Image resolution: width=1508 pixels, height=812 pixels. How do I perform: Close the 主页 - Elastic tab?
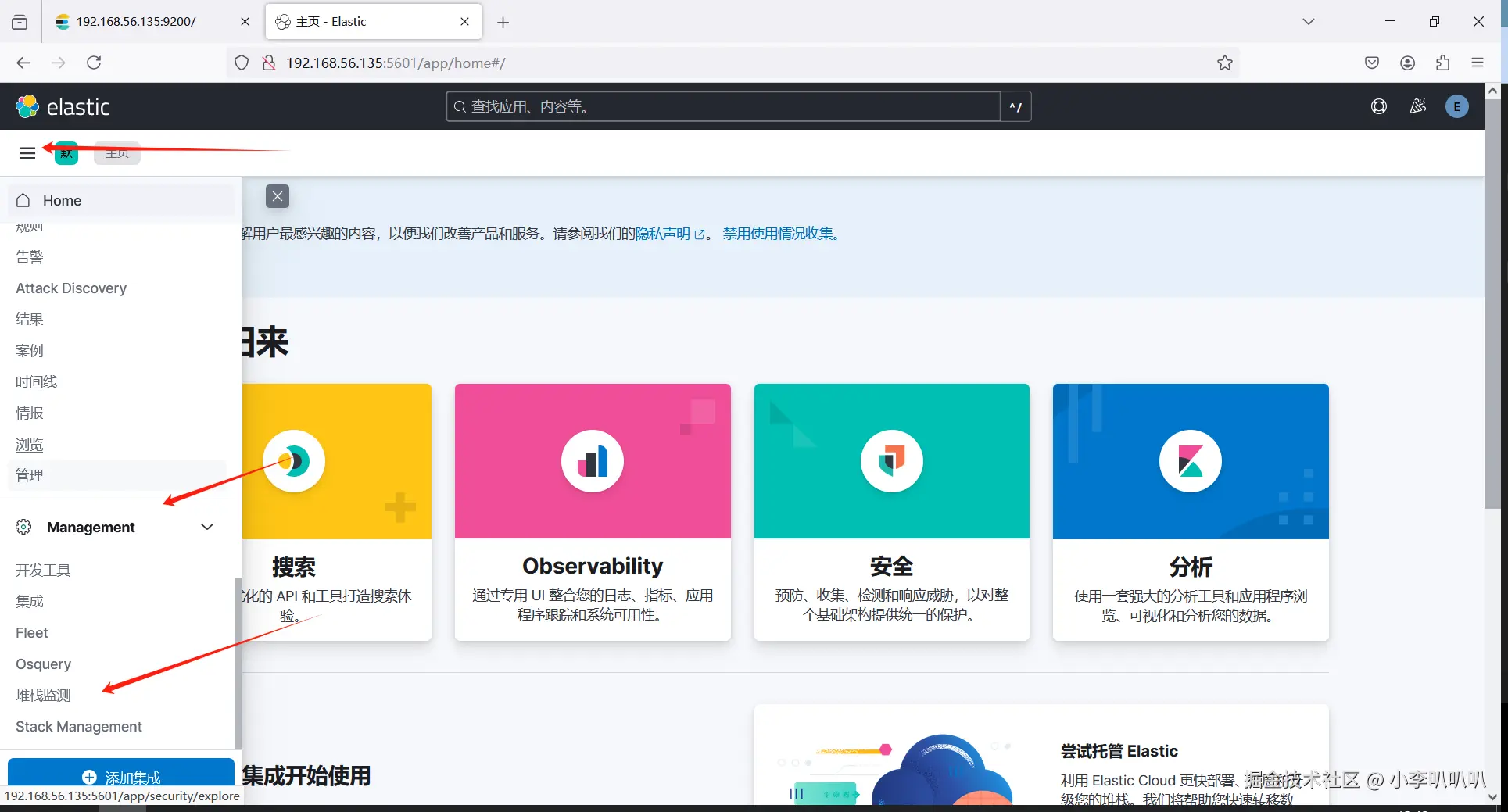coord(465,22)
